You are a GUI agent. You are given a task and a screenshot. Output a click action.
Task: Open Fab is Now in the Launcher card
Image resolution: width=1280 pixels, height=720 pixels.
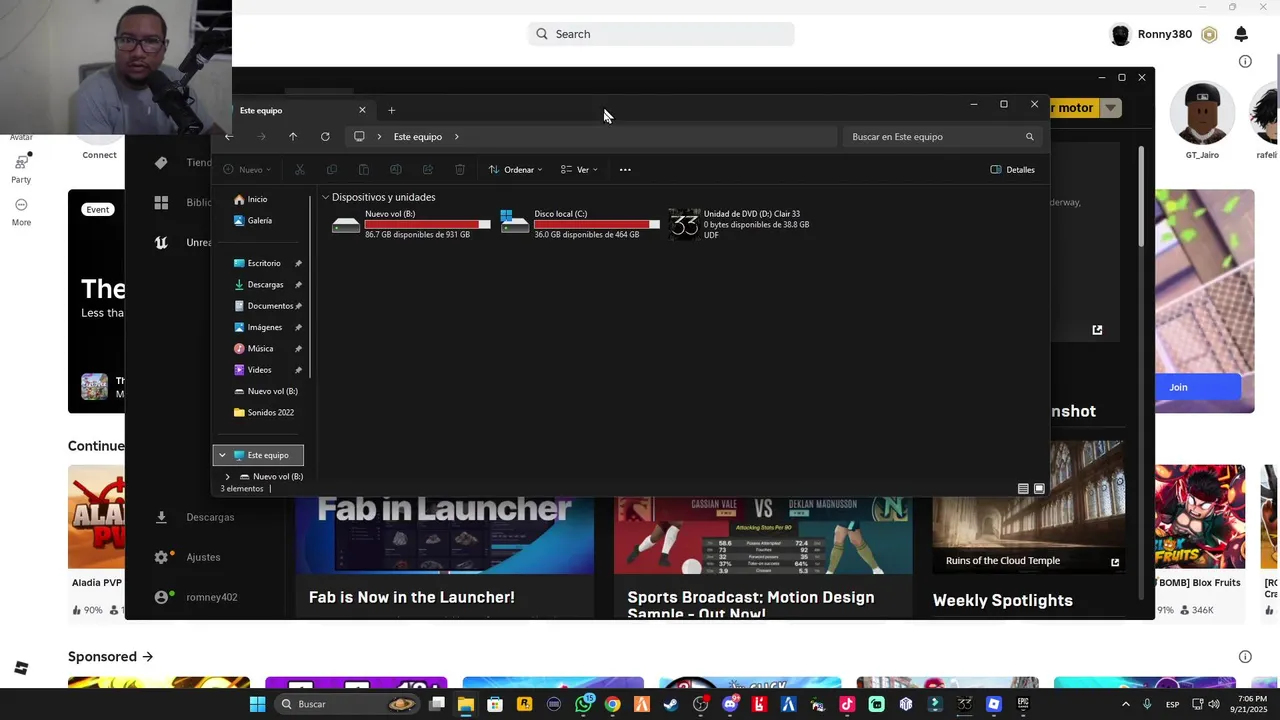point(444,555)
